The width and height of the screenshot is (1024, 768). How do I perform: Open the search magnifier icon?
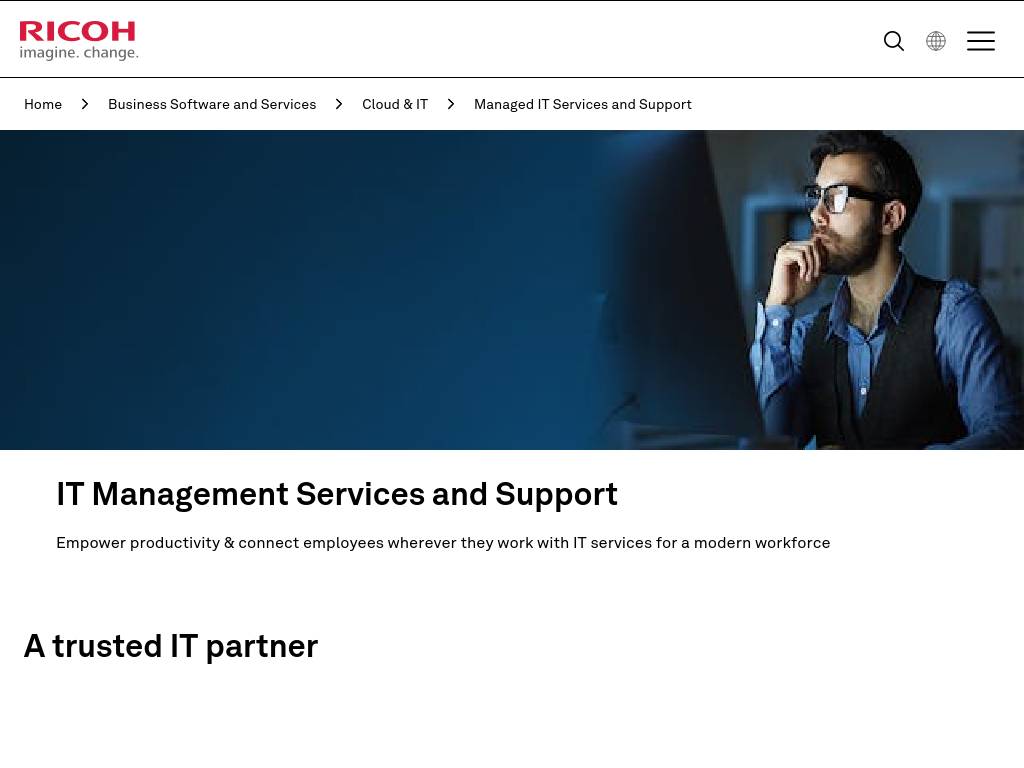tap(893, 41)
